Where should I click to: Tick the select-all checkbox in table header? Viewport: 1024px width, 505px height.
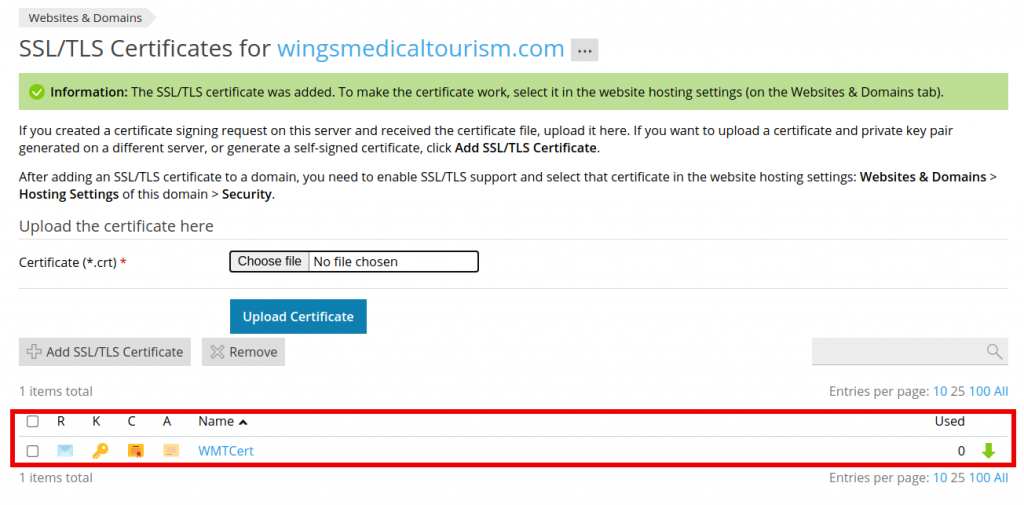tap(33, 422)
